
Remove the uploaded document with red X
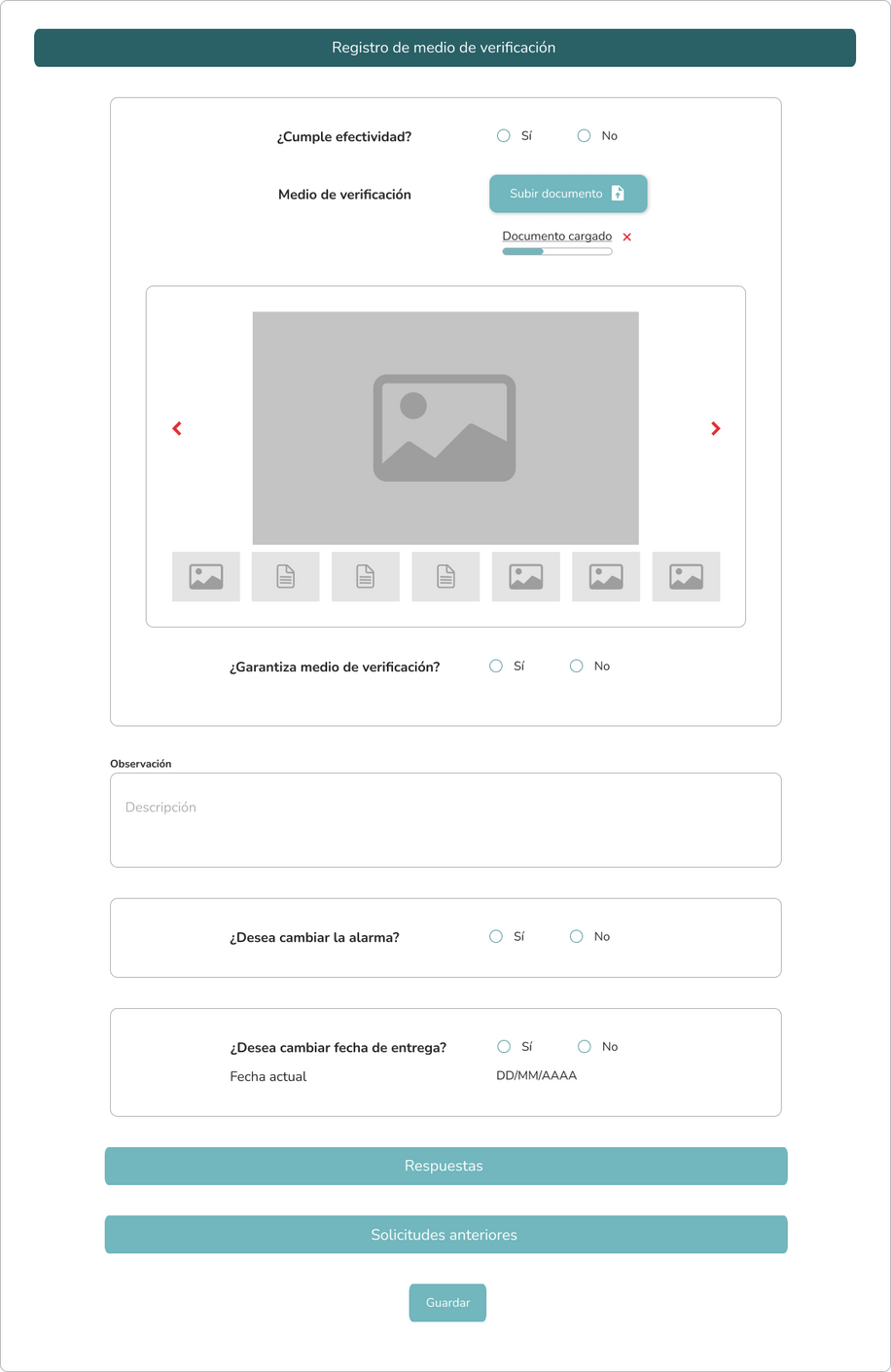[x=627, y=236]
